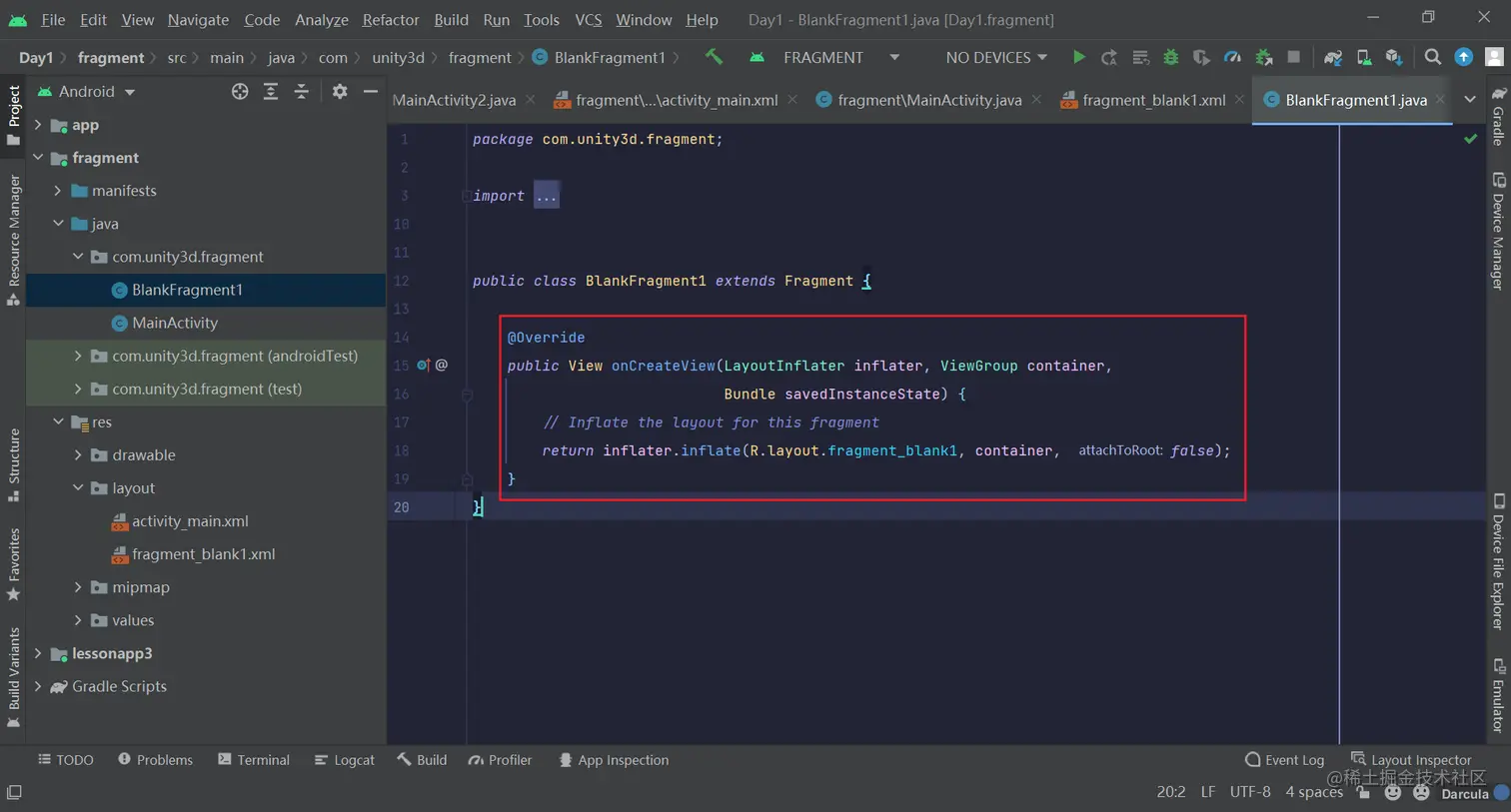Toggle the Gradle tool window on right edge
This screenshot has width=1511, height=812.
tap(1498, 116)
